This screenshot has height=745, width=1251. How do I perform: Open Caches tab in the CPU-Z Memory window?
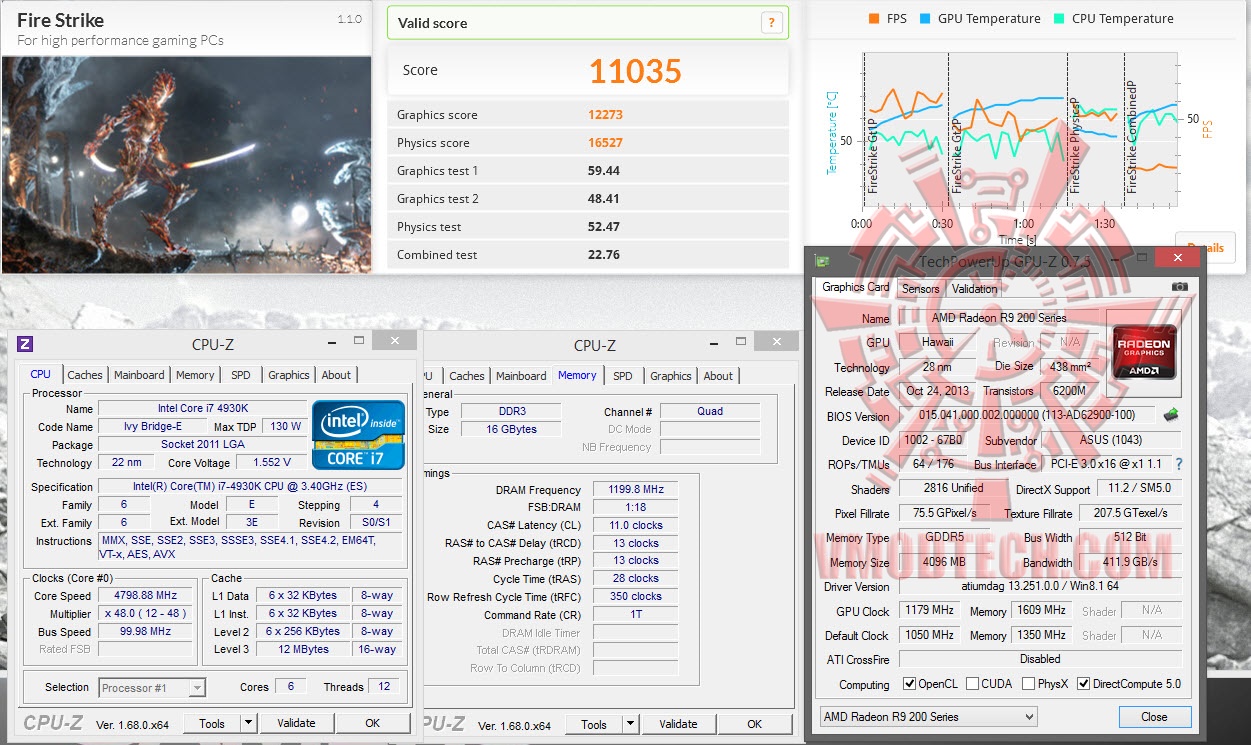click(x=467, y=376)
